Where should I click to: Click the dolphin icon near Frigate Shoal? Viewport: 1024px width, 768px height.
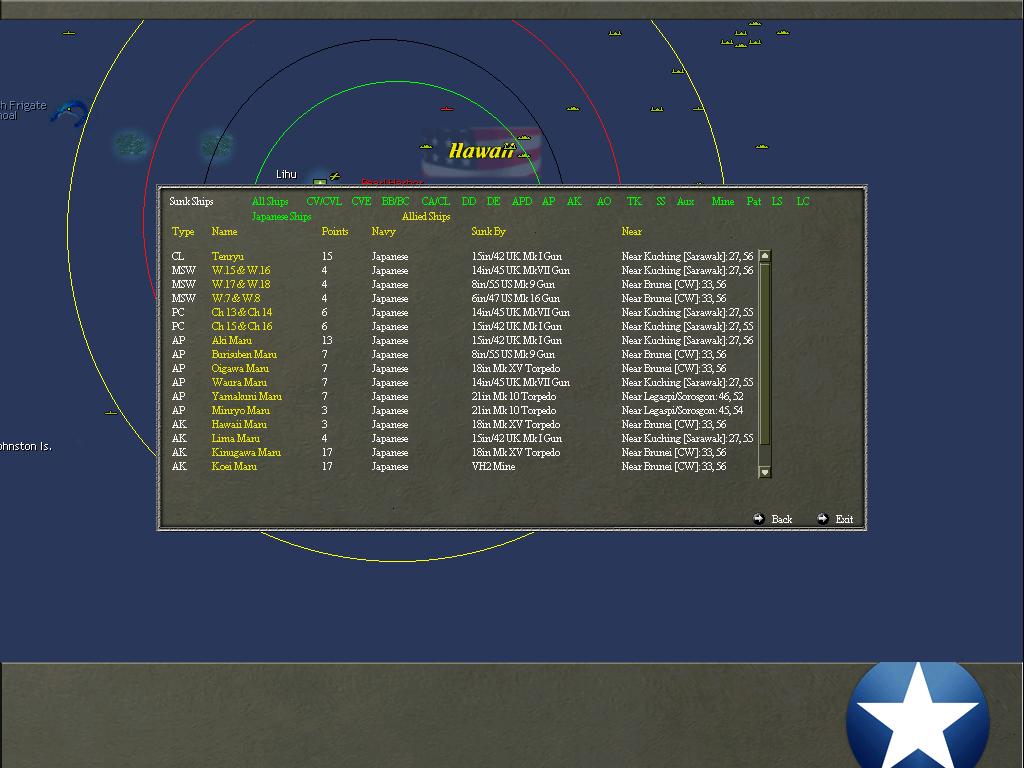[69, 112]
